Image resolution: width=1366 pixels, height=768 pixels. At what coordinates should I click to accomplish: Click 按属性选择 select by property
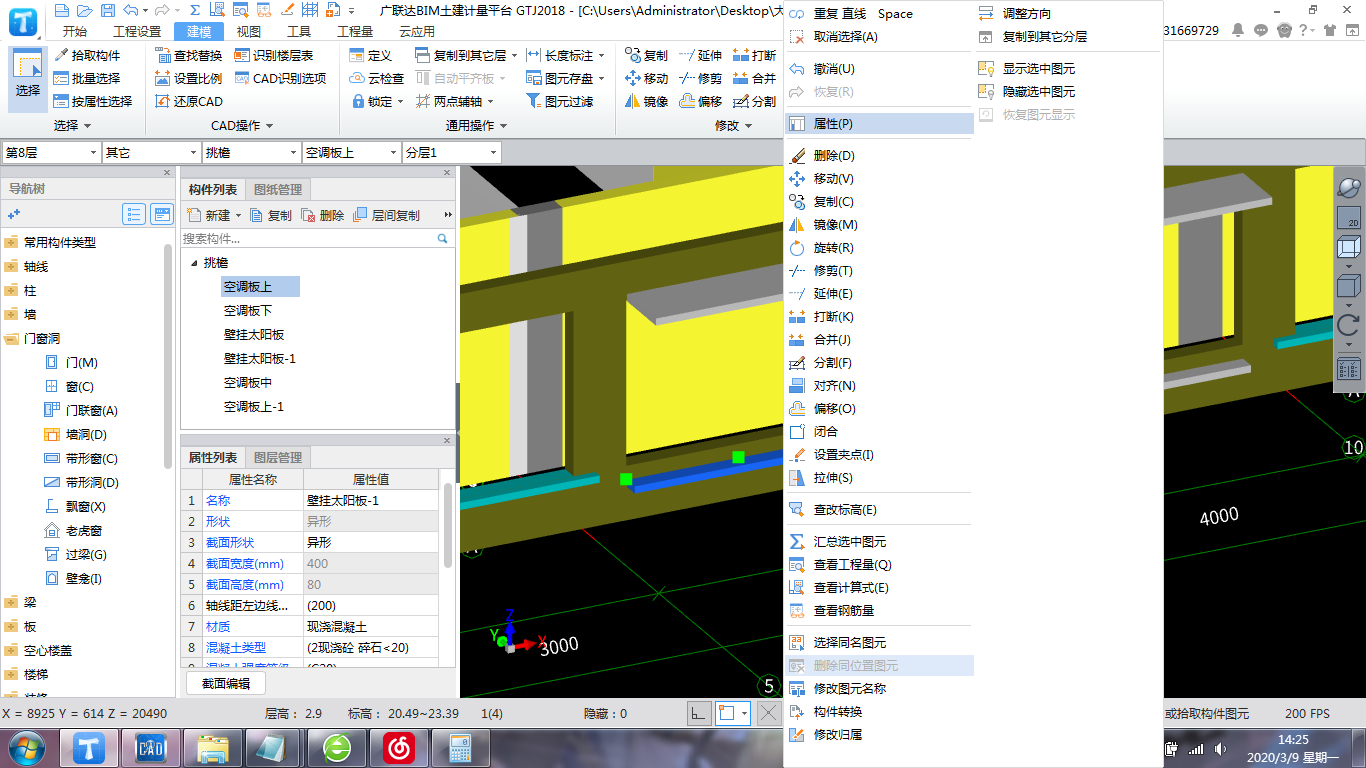point(93,101)
